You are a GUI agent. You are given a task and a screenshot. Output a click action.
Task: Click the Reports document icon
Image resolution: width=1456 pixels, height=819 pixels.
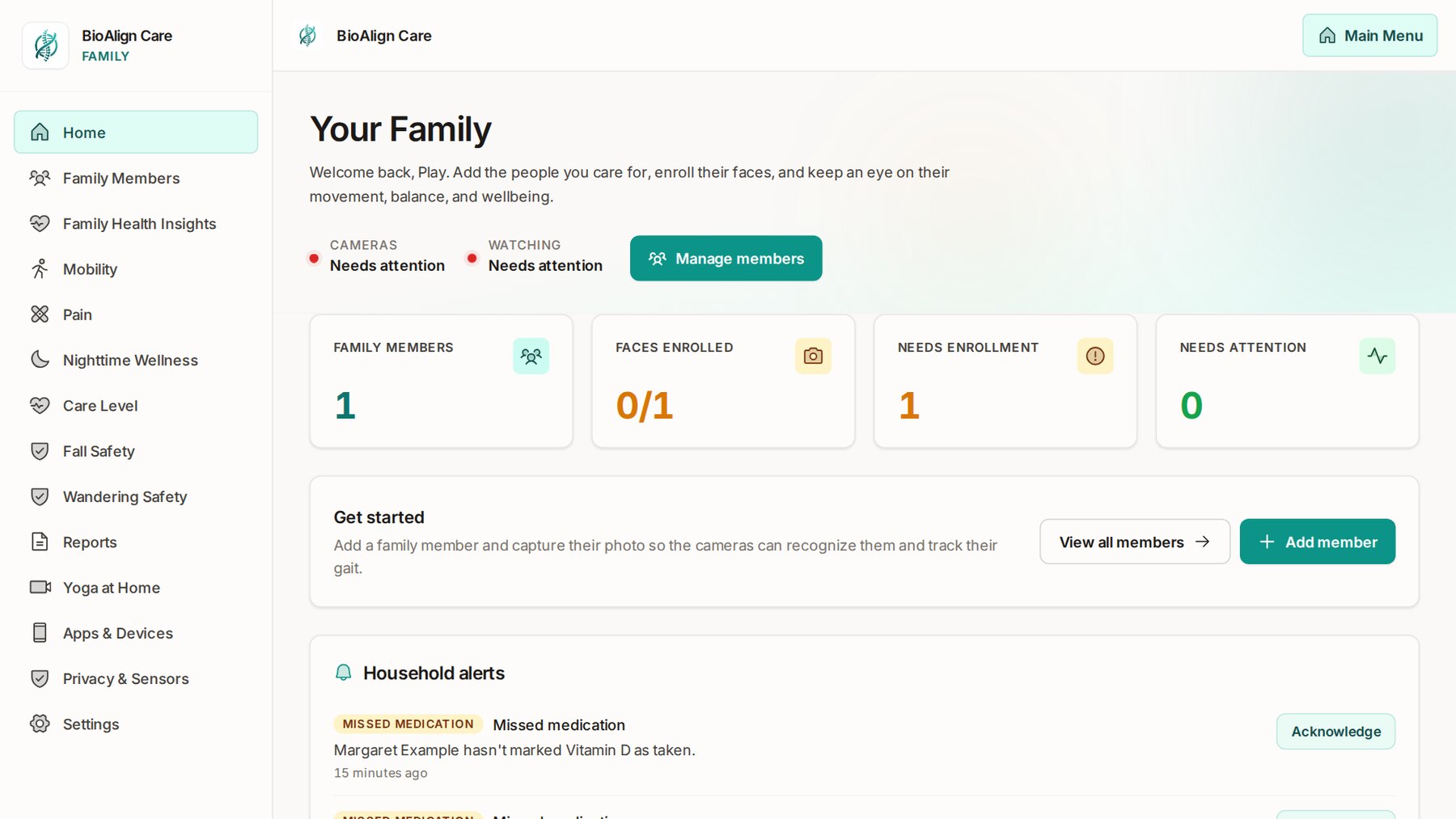pyautogui.click(x=40, y=542)
